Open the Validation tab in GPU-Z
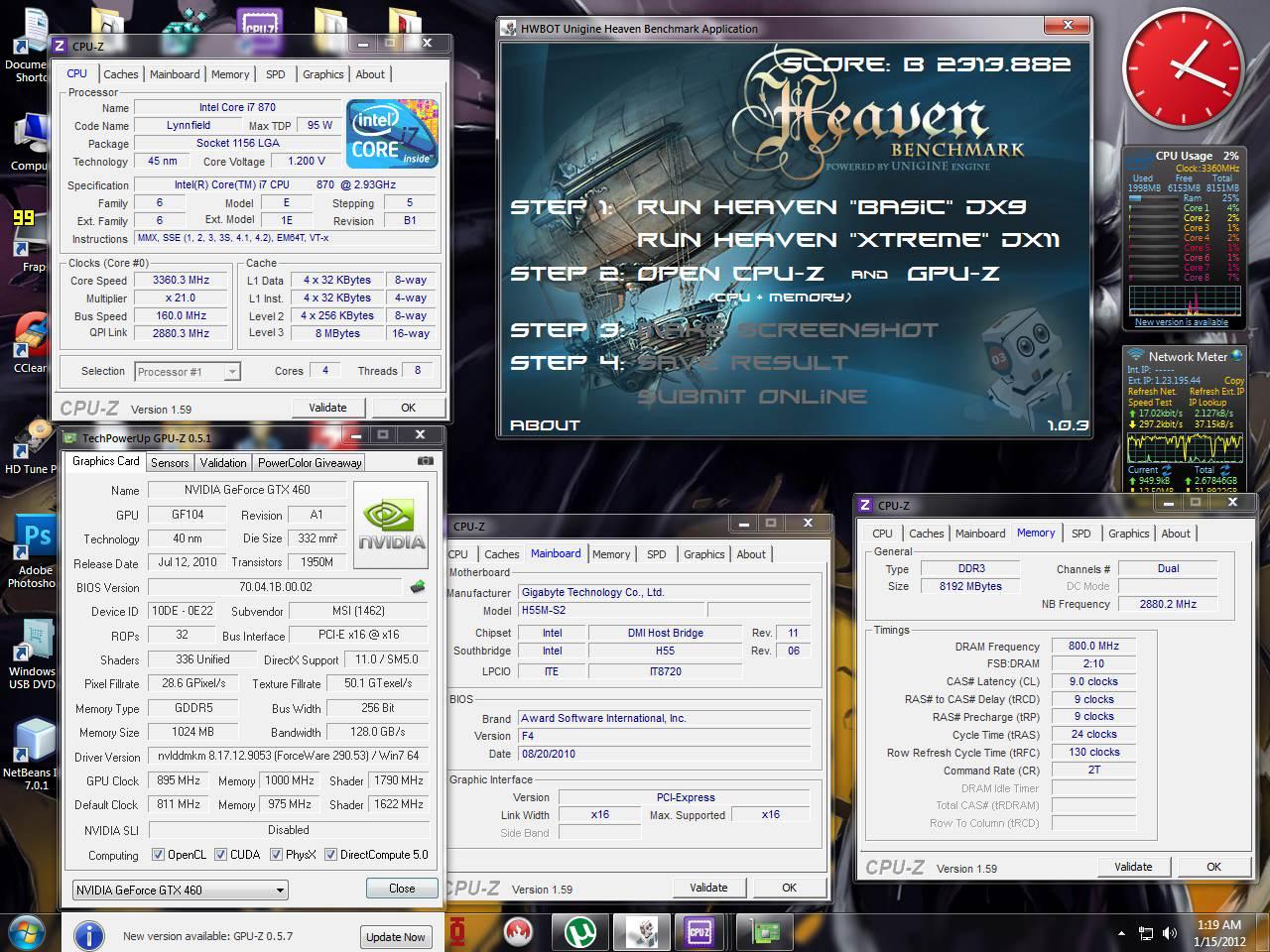The image size is (1270, 952). point(223,463)
